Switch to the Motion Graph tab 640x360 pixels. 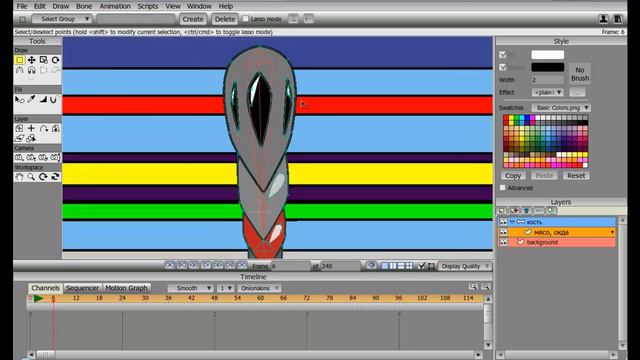[126, 288]
